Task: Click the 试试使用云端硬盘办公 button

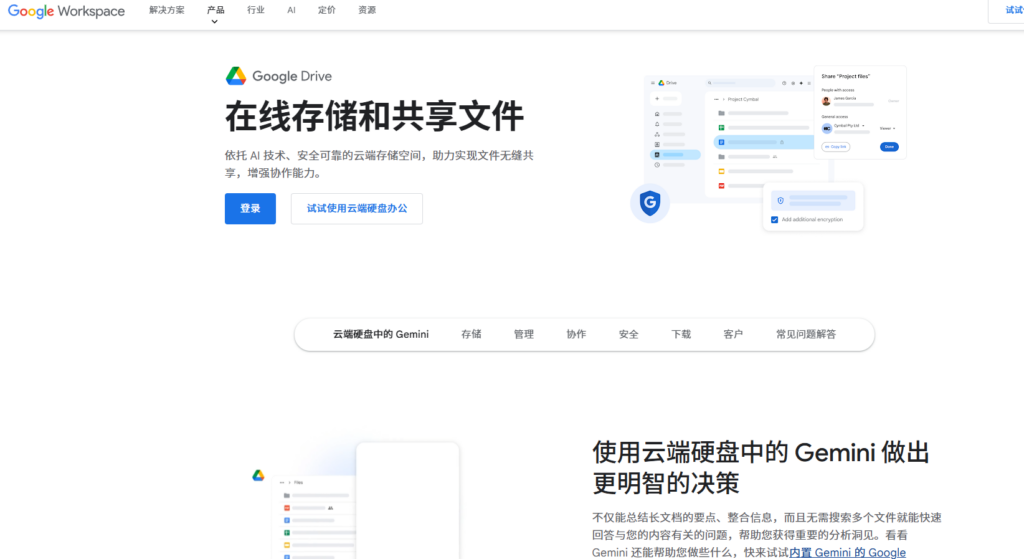Action: pyautogui.click(x=356, y=208)
